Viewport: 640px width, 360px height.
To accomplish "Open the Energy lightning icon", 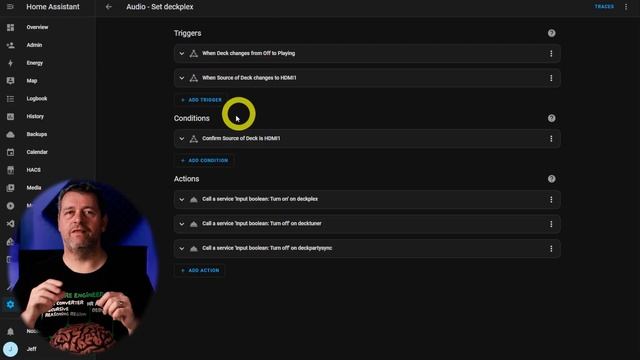I will coord(11,63).
